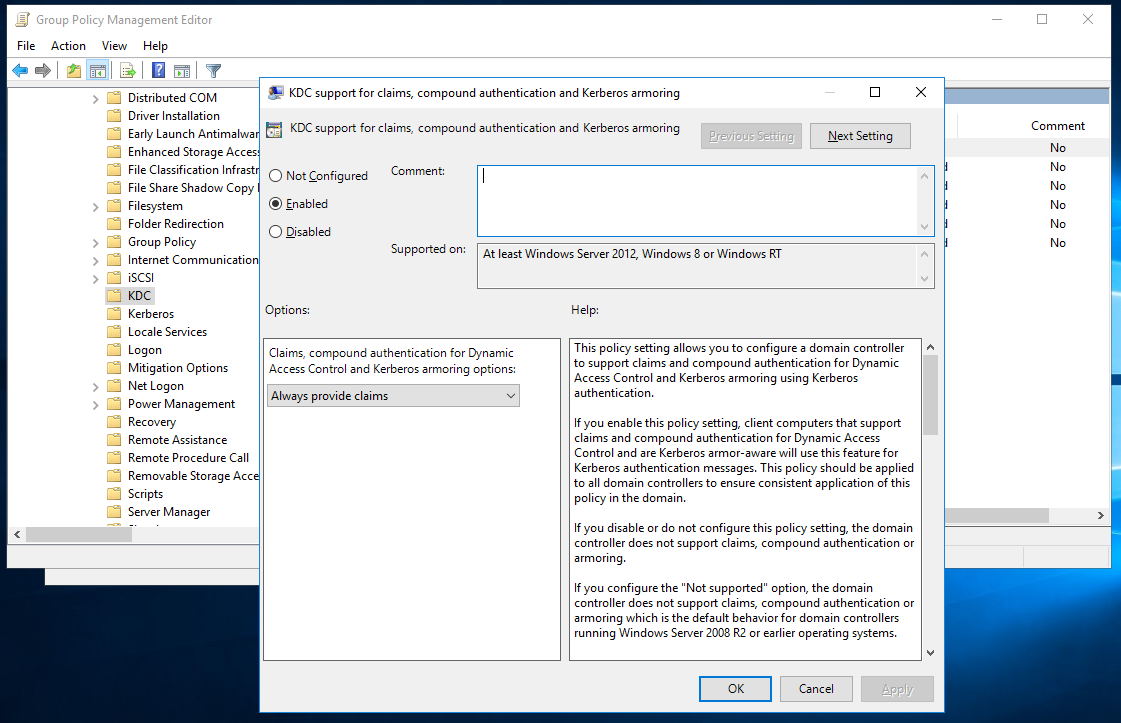Select the Server Manager tree item
Viewport: 1121px width, 723px height.
pos(169,511)
